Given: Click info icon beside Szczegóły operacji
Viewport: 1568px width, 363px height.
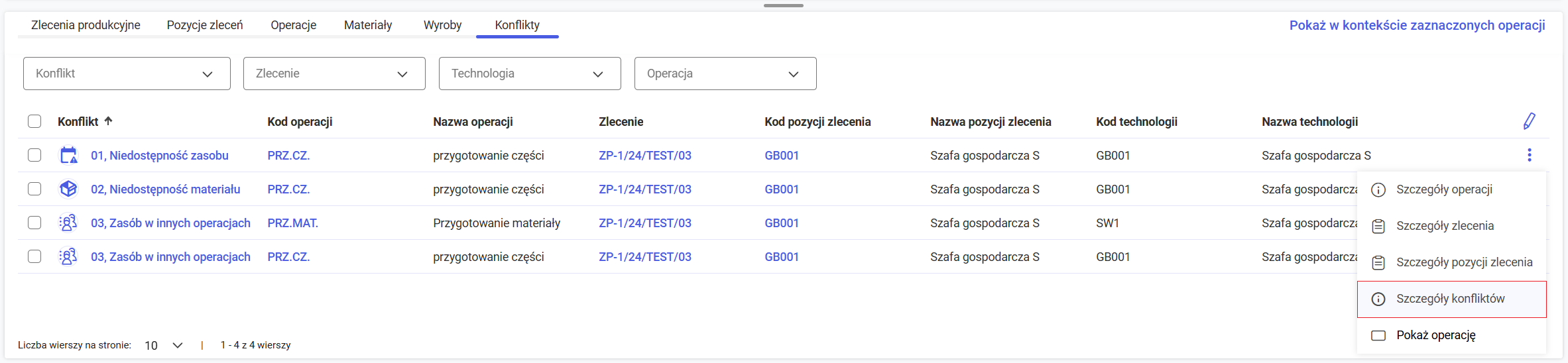Looking at the screenshot, I should point(1378,190).
